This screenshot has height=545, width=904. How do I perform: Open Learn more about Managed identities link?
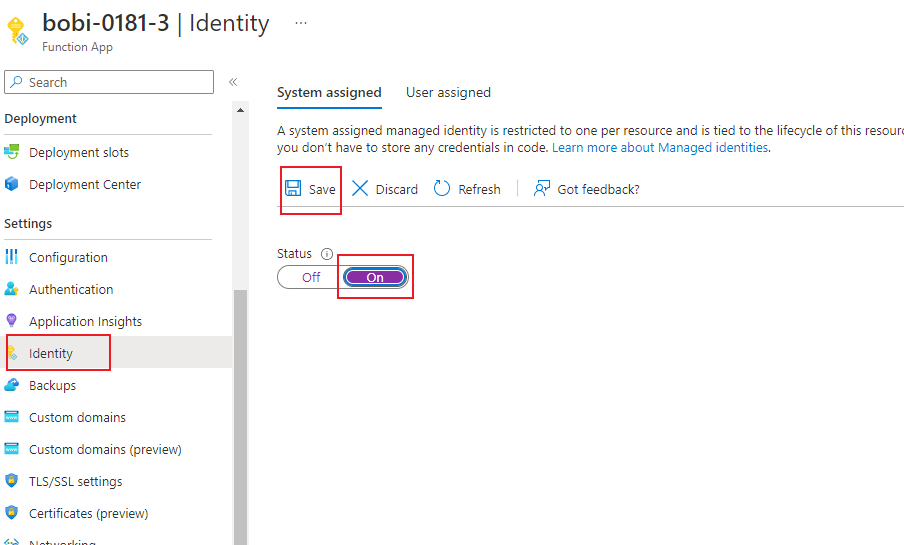click(660, 147)
